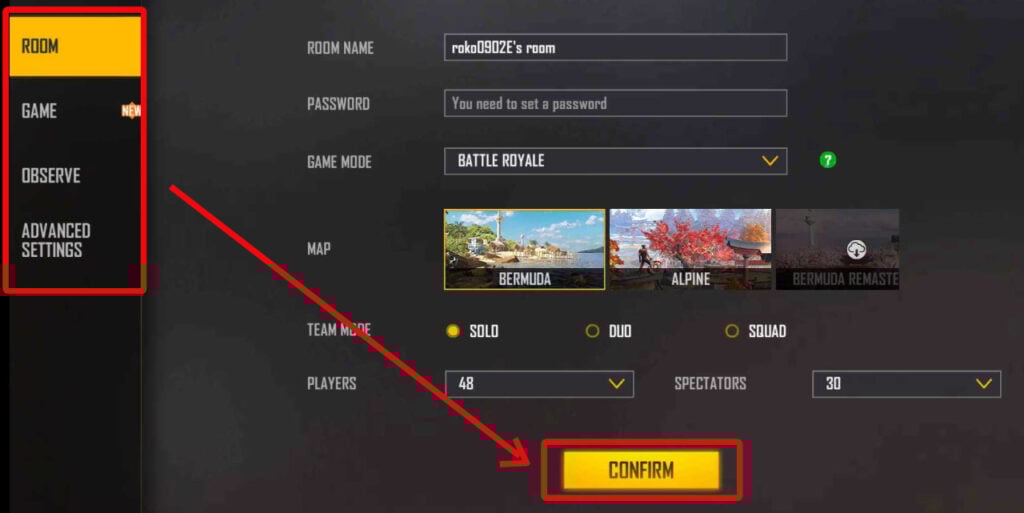
Task: Select the Squad team mode
Action: pos(756,331)
